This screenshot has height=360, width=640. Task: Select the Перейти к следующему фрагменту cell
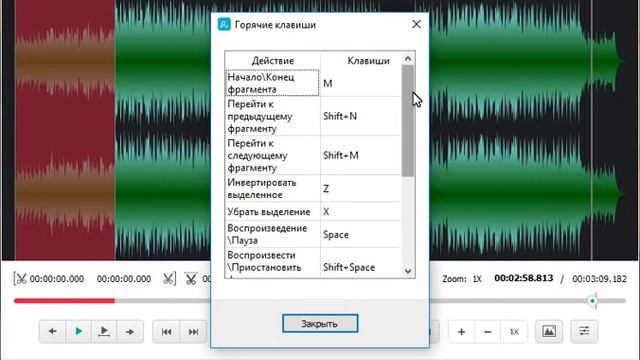(x=272, y=156)
